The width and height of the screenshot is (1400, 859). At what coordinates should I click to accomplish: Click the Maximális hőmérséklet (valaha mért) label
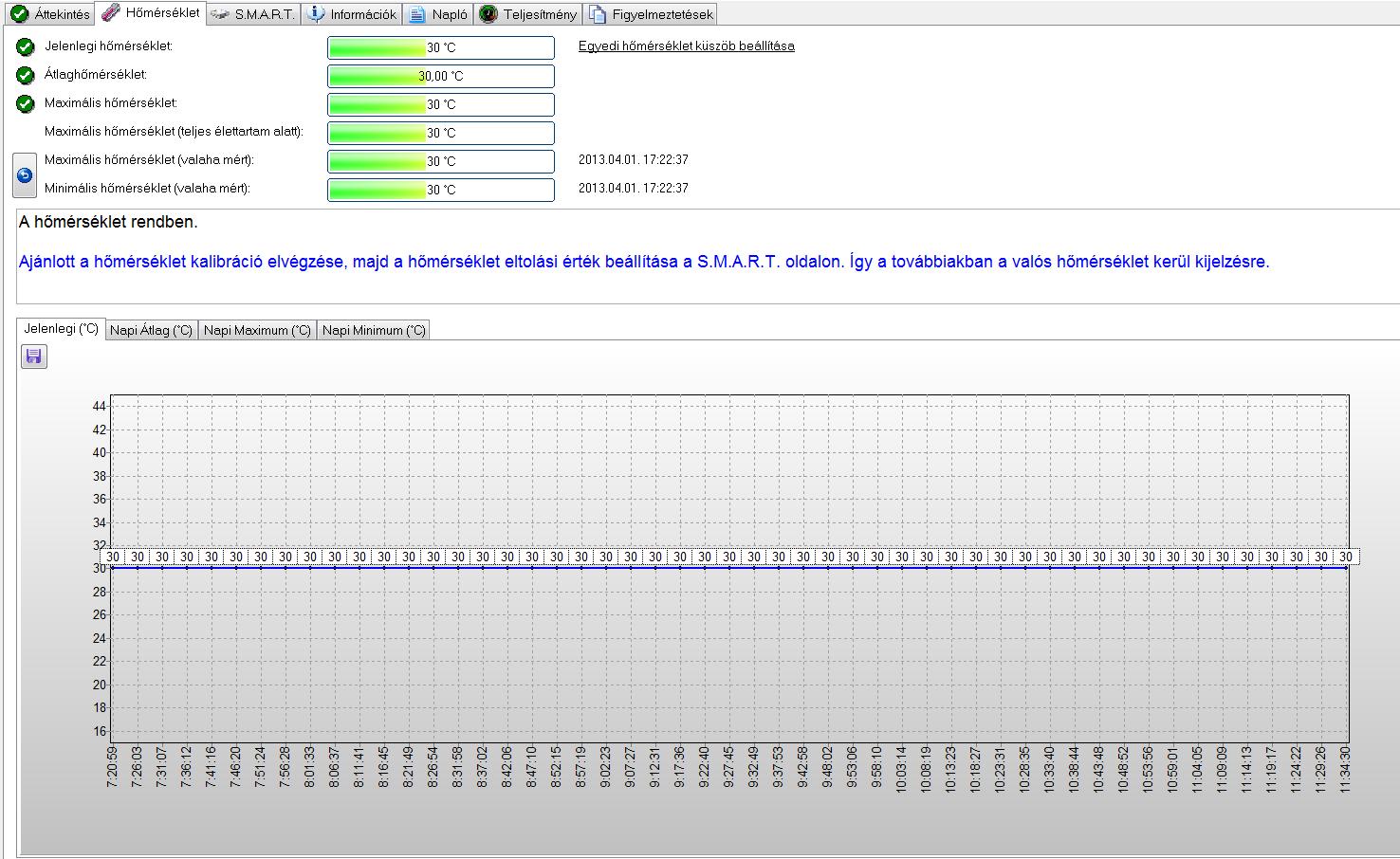[x=150, y=159]
